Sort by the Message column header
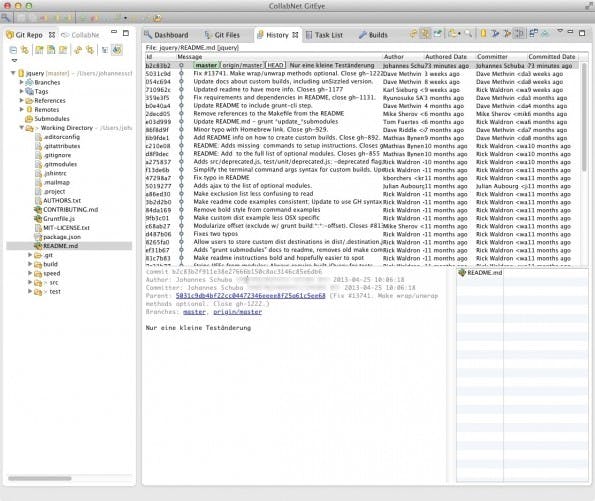Image resolution: width=595 pixels, height=501 pixels. click(279, 57)
